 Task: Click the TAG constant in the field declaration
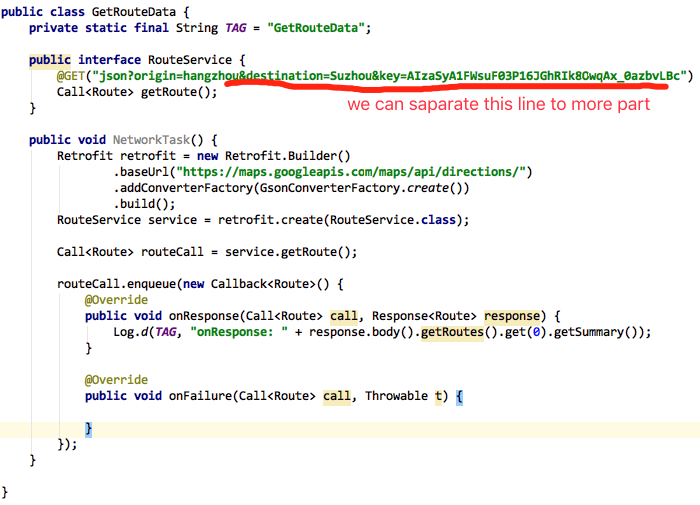(235, 28)
